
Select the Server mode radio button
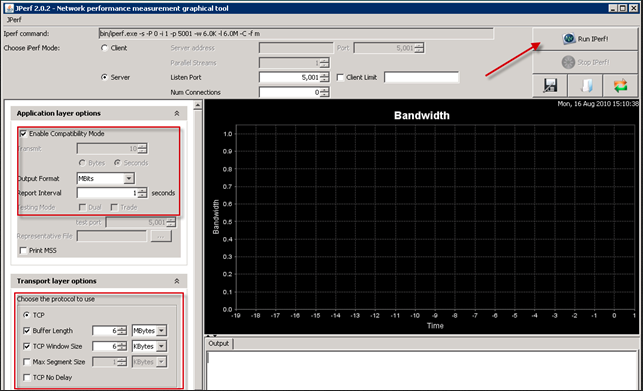104,77
